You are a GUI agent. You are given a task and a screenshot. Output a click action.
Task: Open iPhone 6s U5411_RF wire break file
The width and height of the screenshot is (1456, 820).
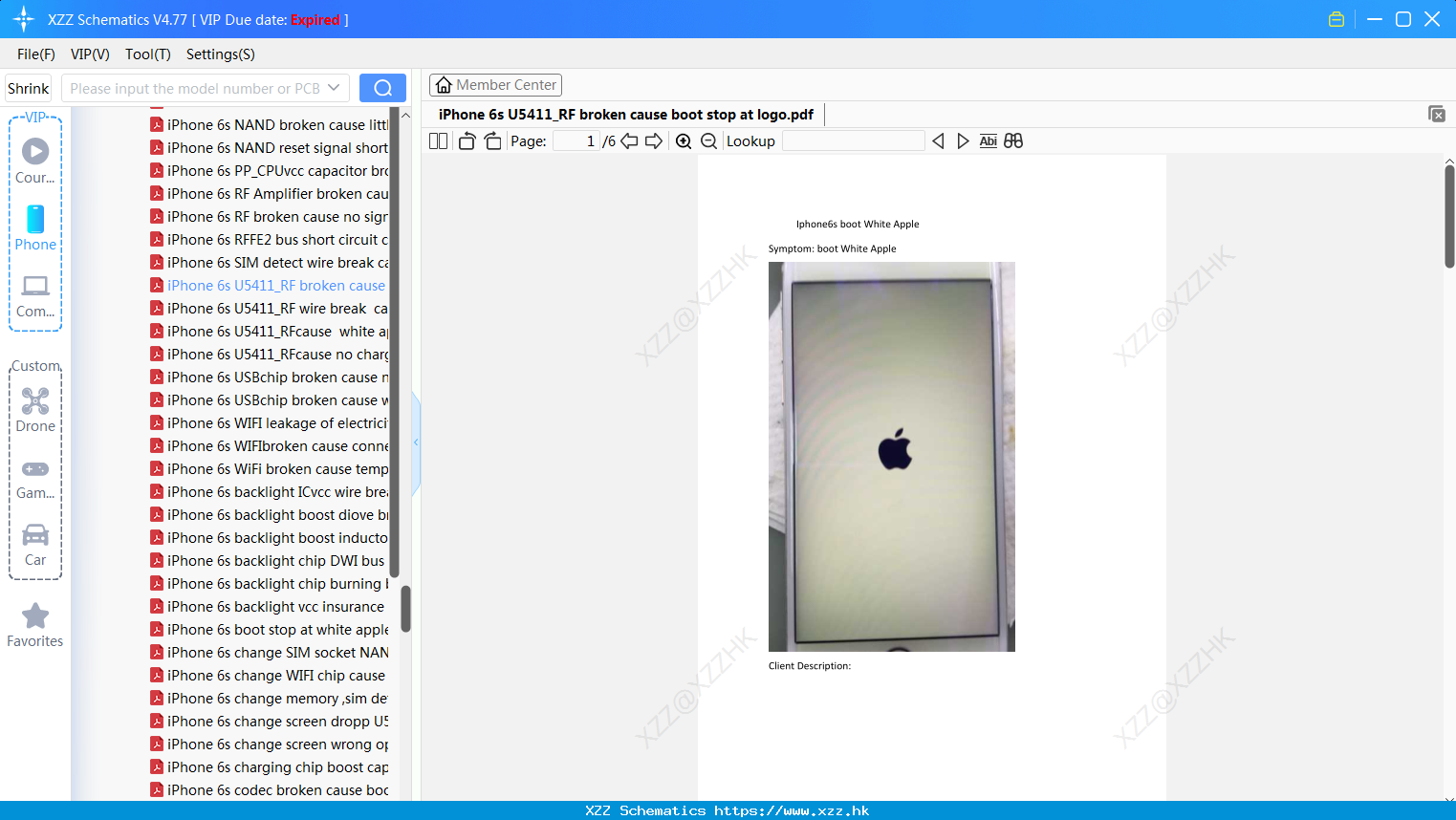269,309
